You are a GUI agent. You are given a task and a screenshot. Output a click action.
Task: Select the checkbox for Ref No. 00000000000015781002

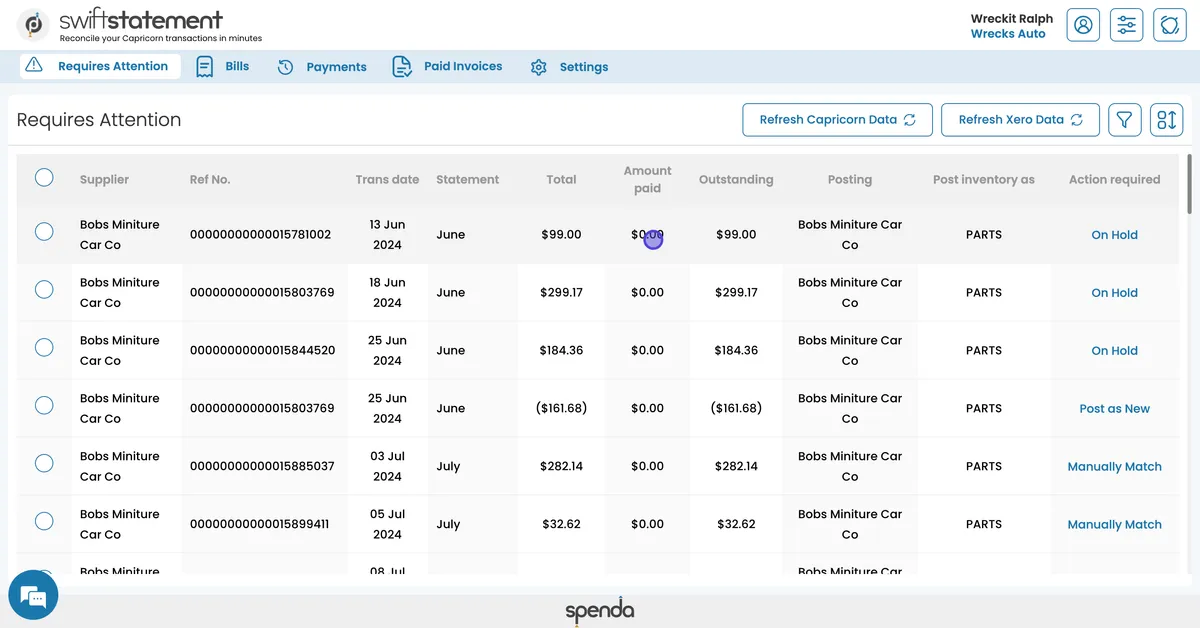44,231
